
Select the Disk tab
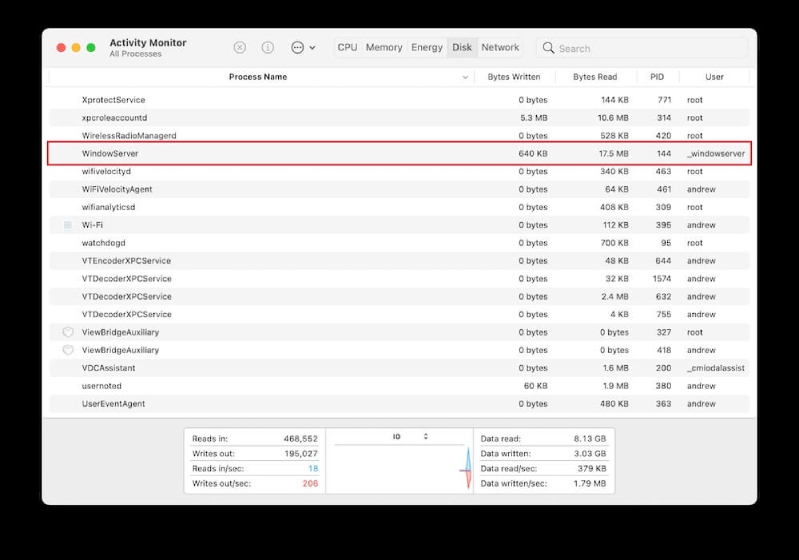tap(462, 47)
